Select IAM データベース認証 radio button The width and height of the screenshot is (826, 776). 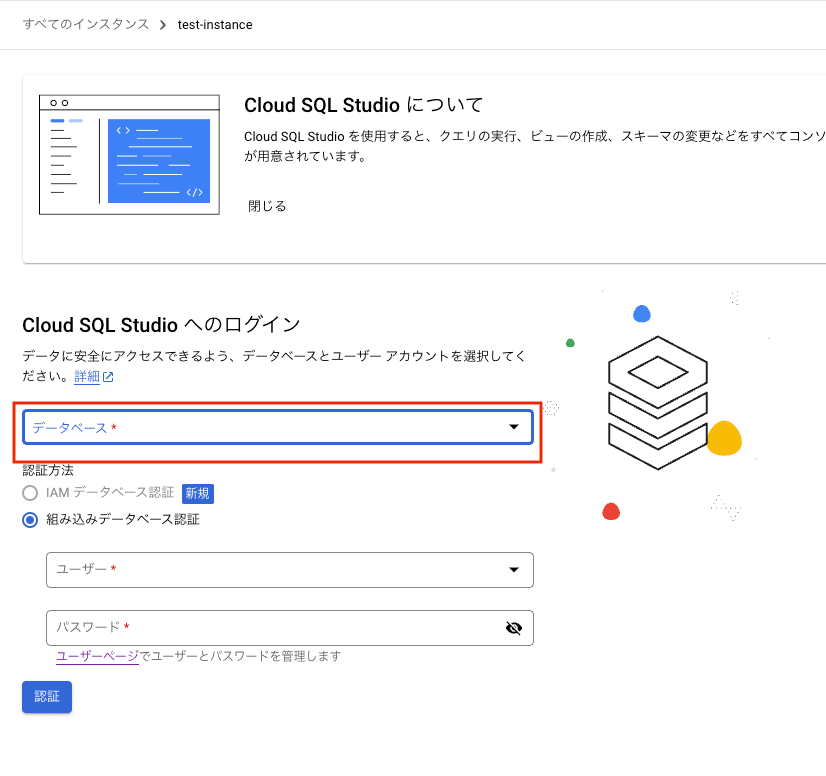click(30, 493)
